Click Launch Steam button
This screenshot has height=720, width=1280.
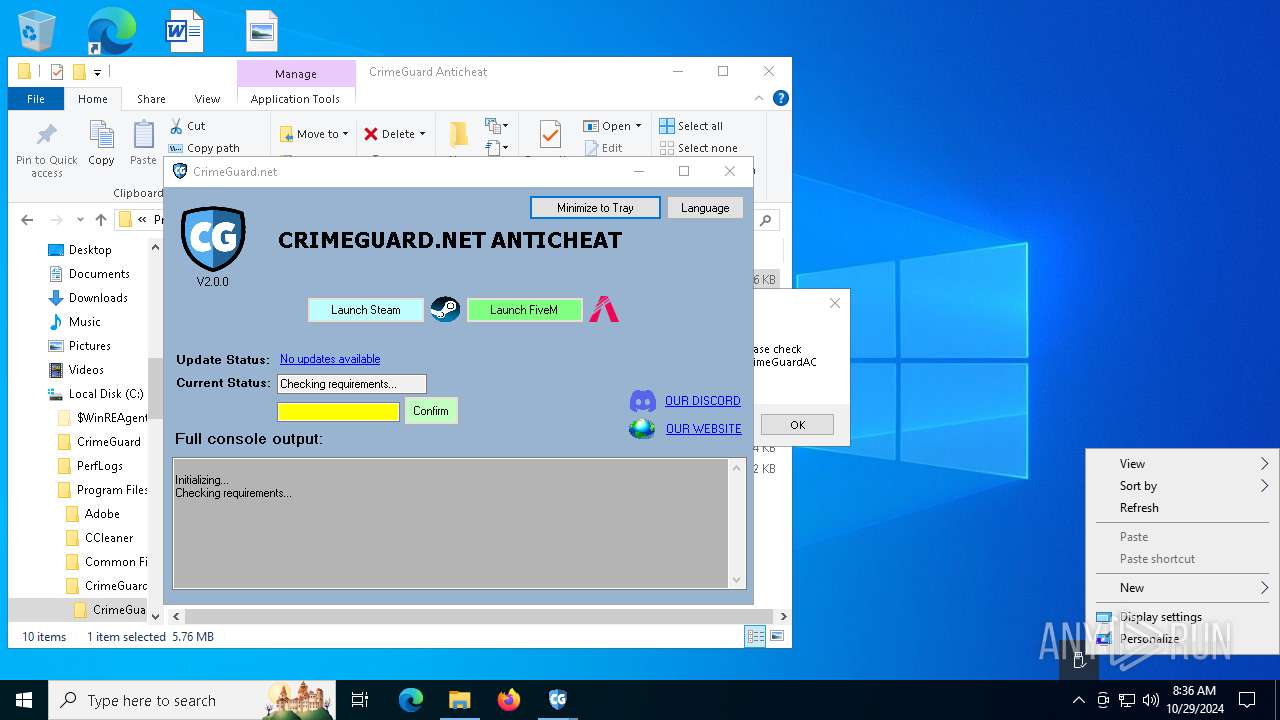coord(366,310)
